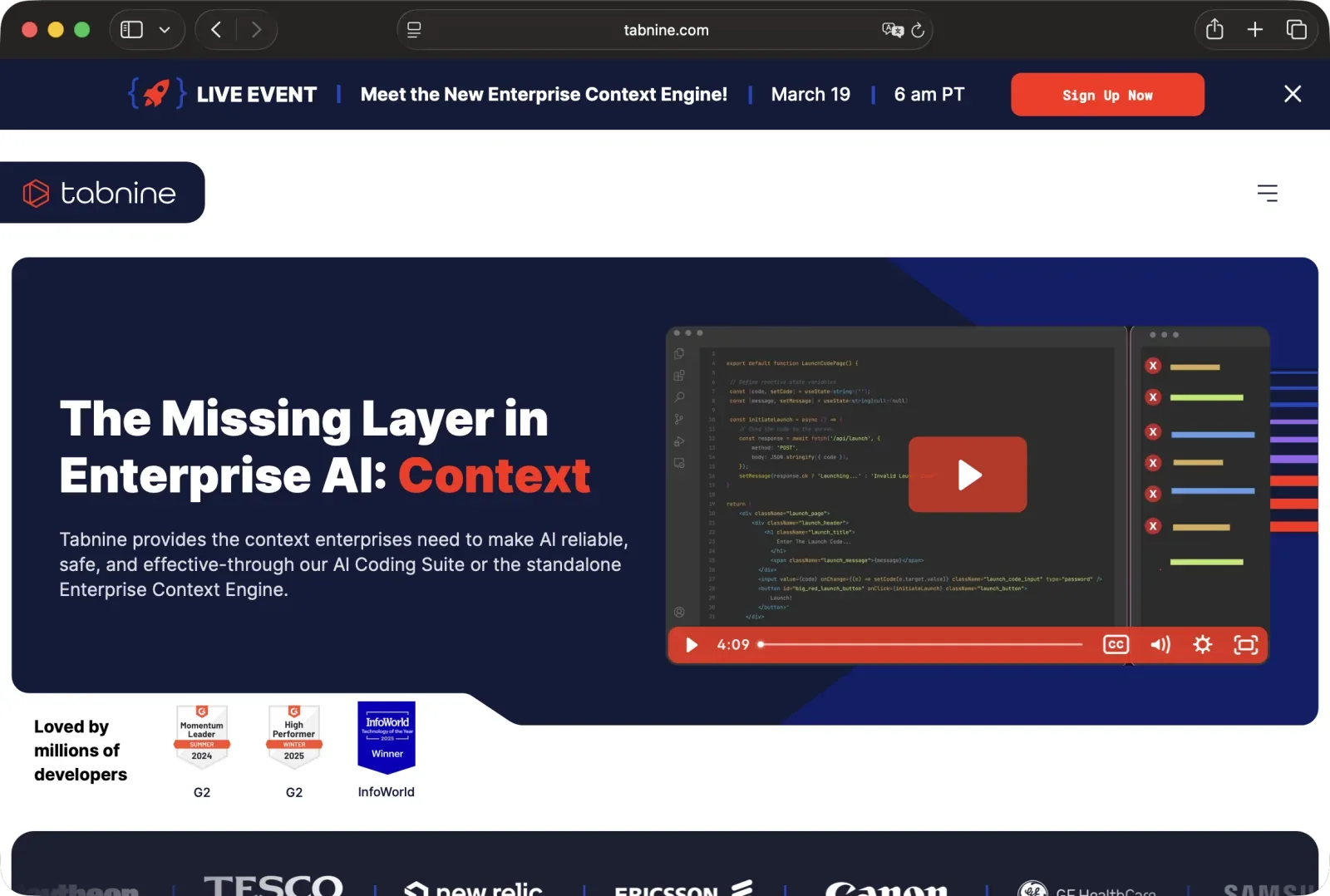Screen dimensions: 1330x896
Task: Open video settings gear
Action: (x=1202, y=645)
